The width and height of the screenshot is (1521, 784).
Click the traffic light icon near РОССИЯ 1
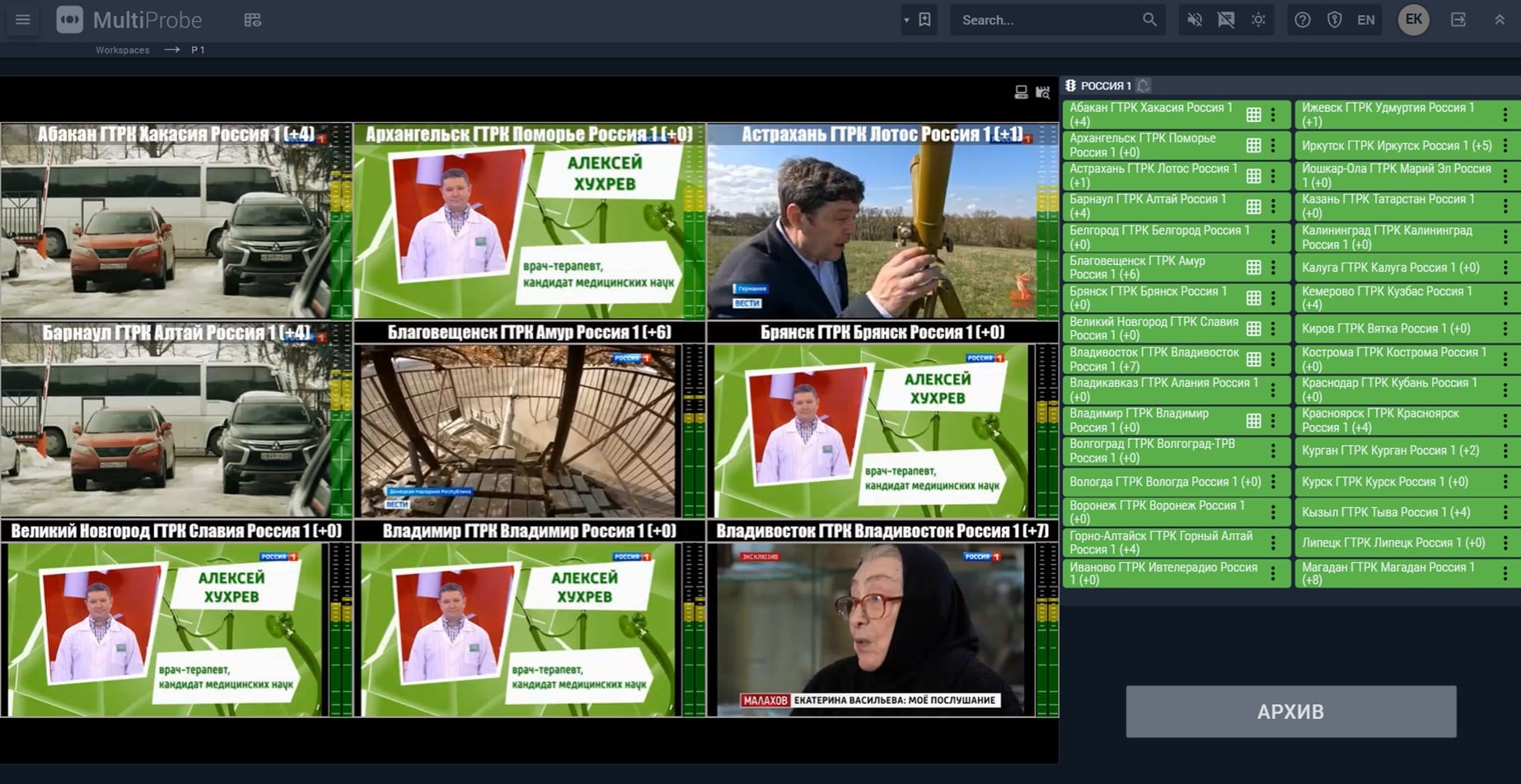[x=1070, y=86]
